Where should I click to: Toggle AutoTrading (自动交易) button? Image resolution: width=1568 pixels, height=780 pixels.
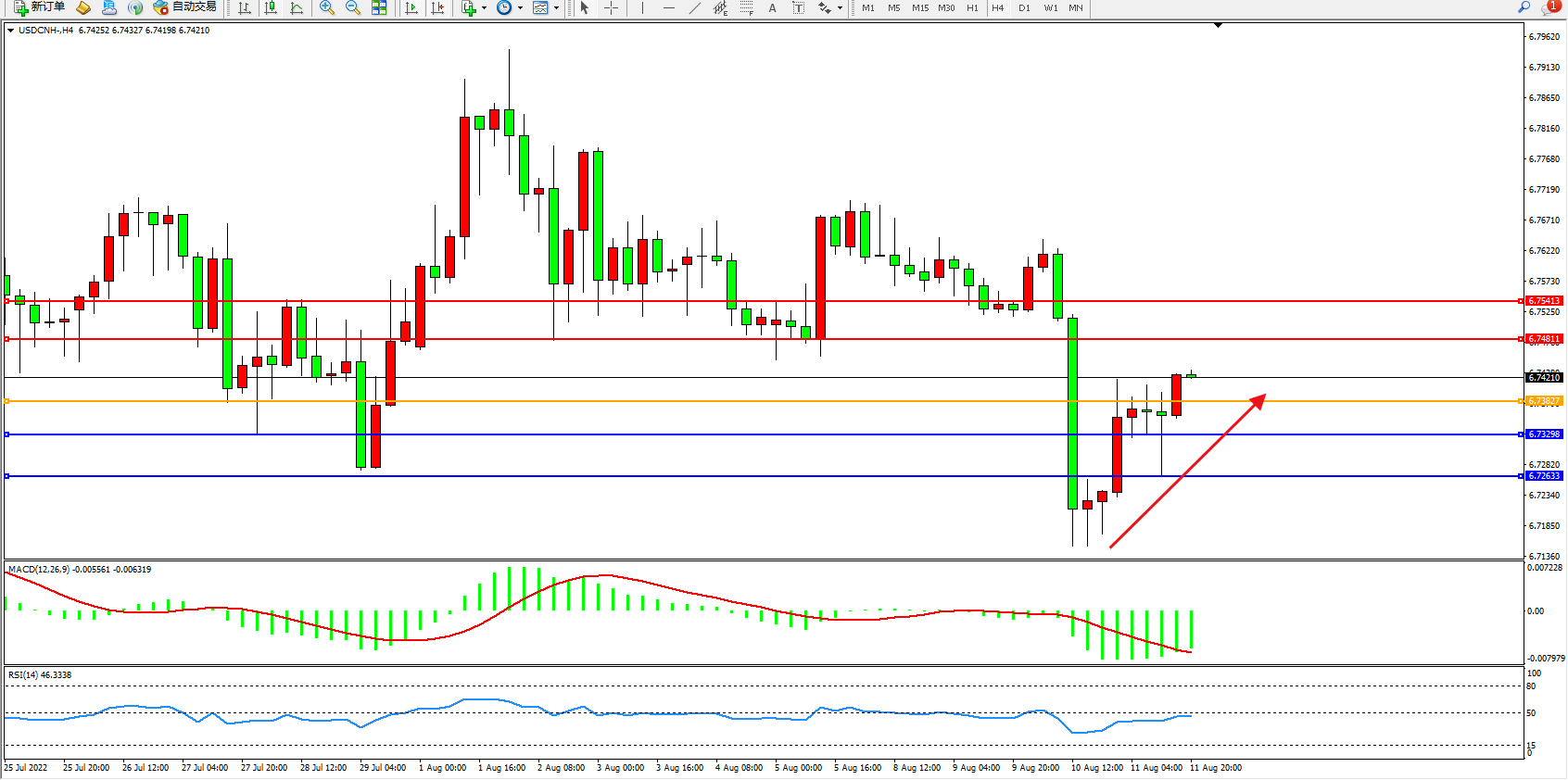(185, 7)
